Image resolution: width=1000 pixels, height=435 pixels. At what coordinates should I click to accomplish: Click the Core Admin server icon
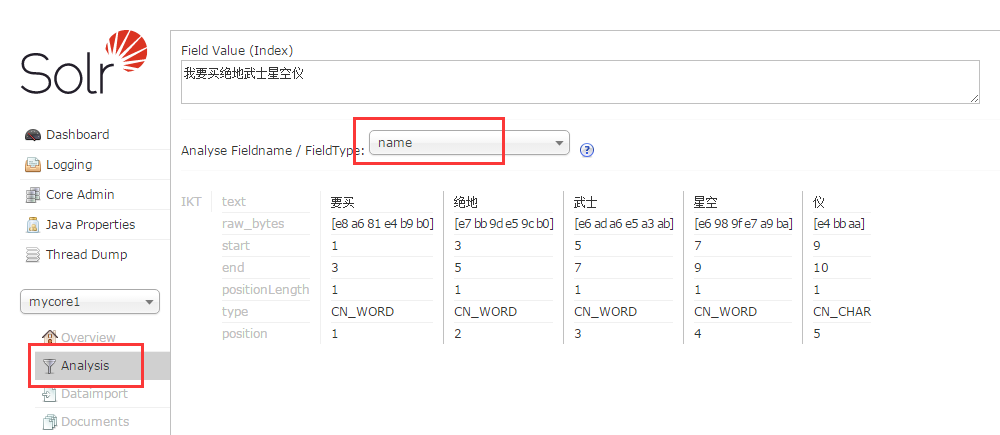point(33,195)
